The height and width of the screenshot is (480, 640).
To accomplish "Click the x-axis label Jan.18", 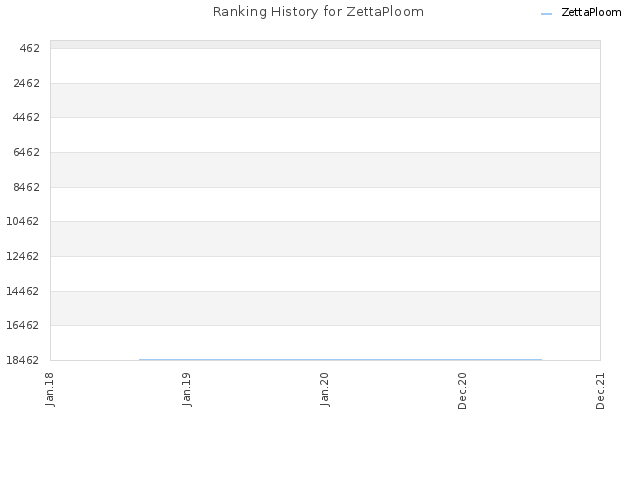I will [50, 389].
